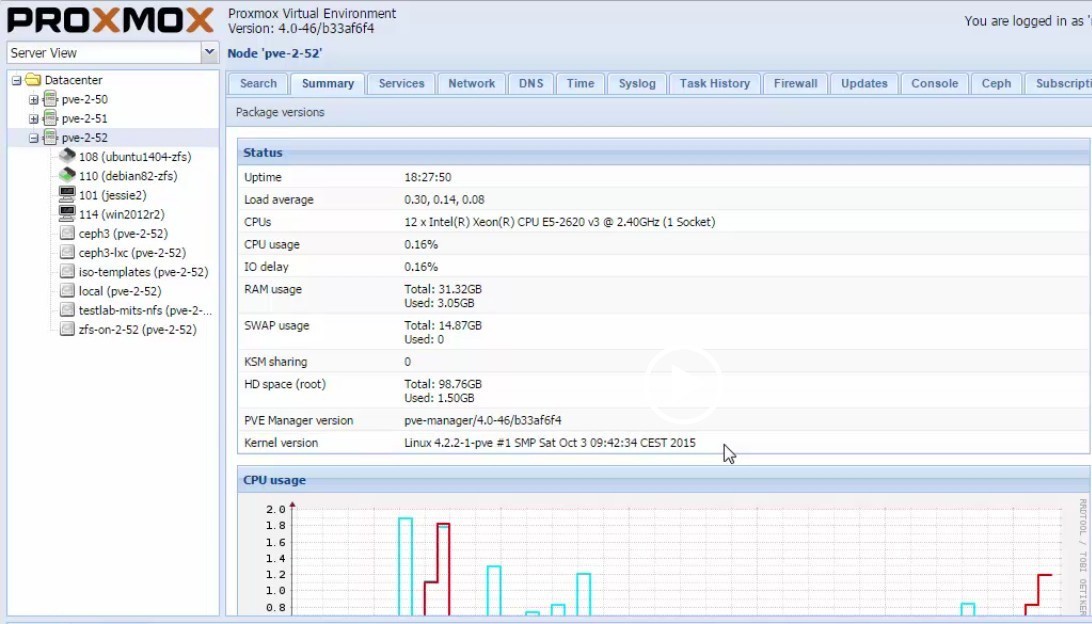Select node pve-2-50 in tree

point(84,100)
